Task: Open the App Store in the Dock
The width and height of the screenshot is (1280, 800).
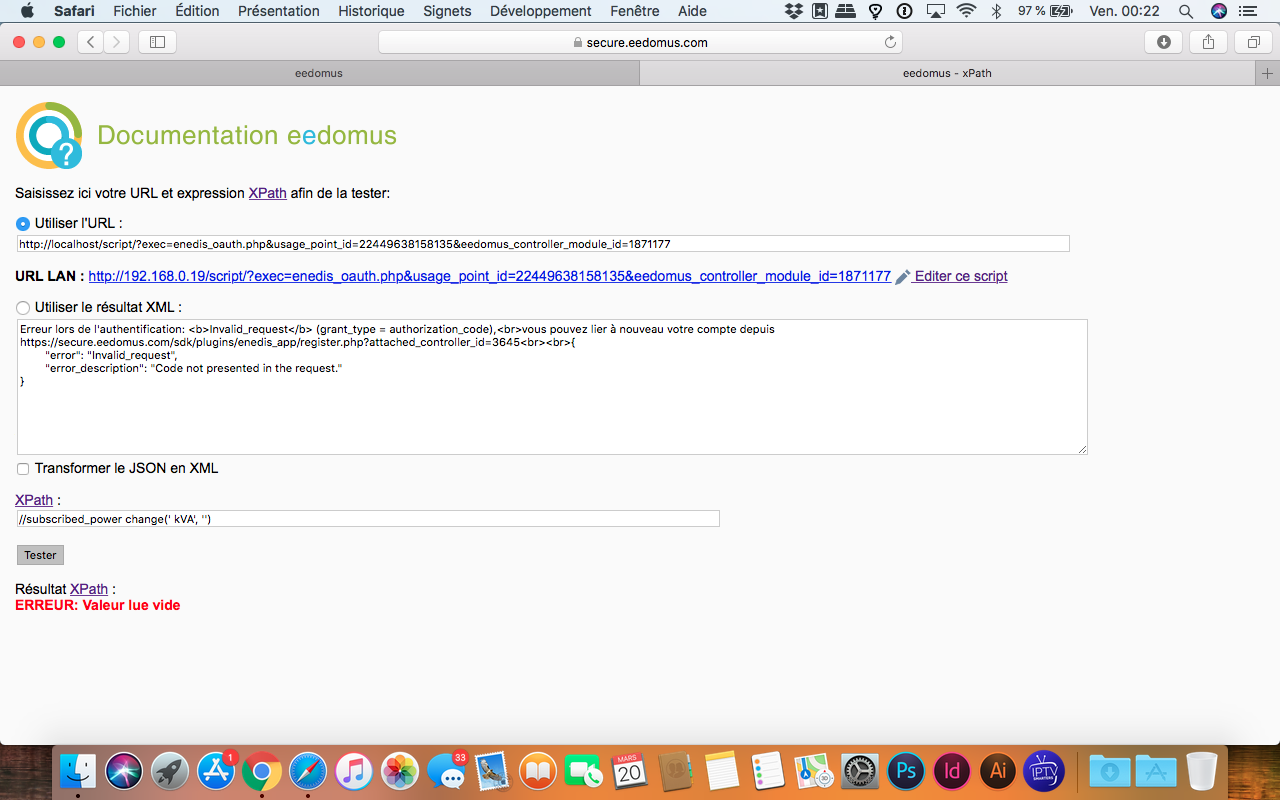Action: click(x=216, y=772)
